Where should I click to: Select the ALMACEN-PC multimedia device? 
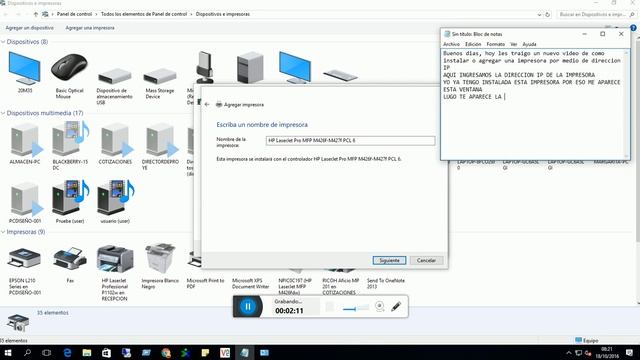pyautogui.click(x=25, y=140)
